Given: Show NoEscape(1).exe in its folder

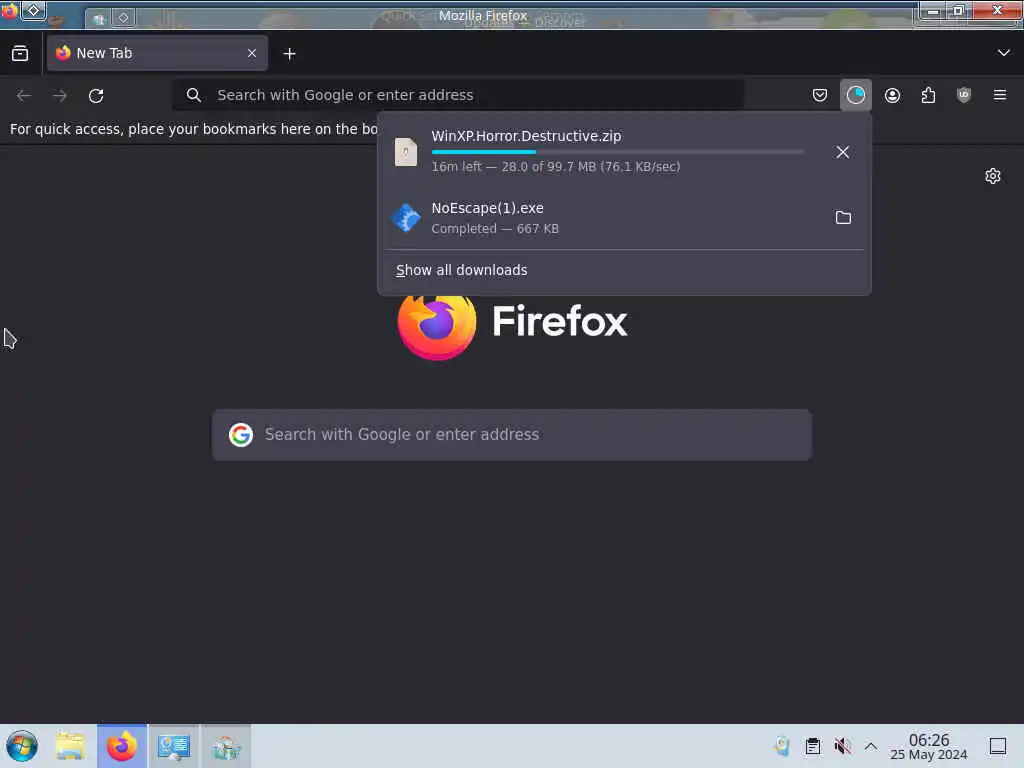Looking at the screenshot, I should pos(843,217).
